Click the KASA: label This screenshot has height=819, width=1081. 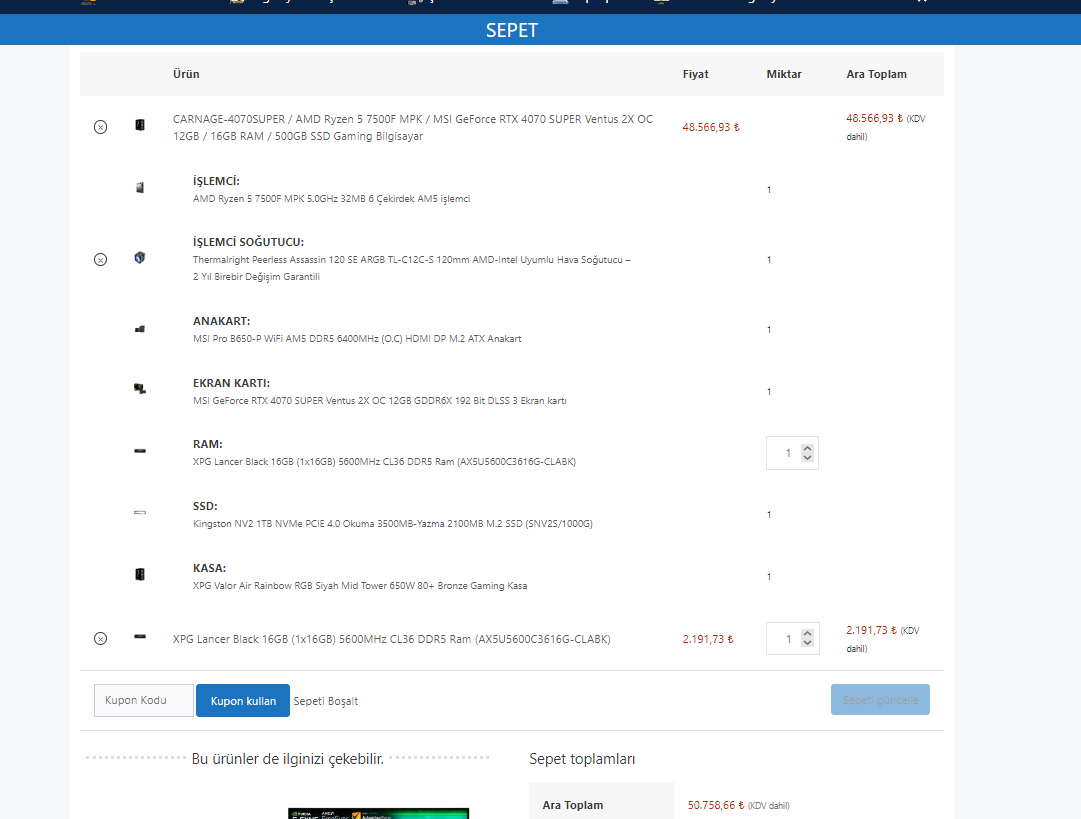point(210,568)
